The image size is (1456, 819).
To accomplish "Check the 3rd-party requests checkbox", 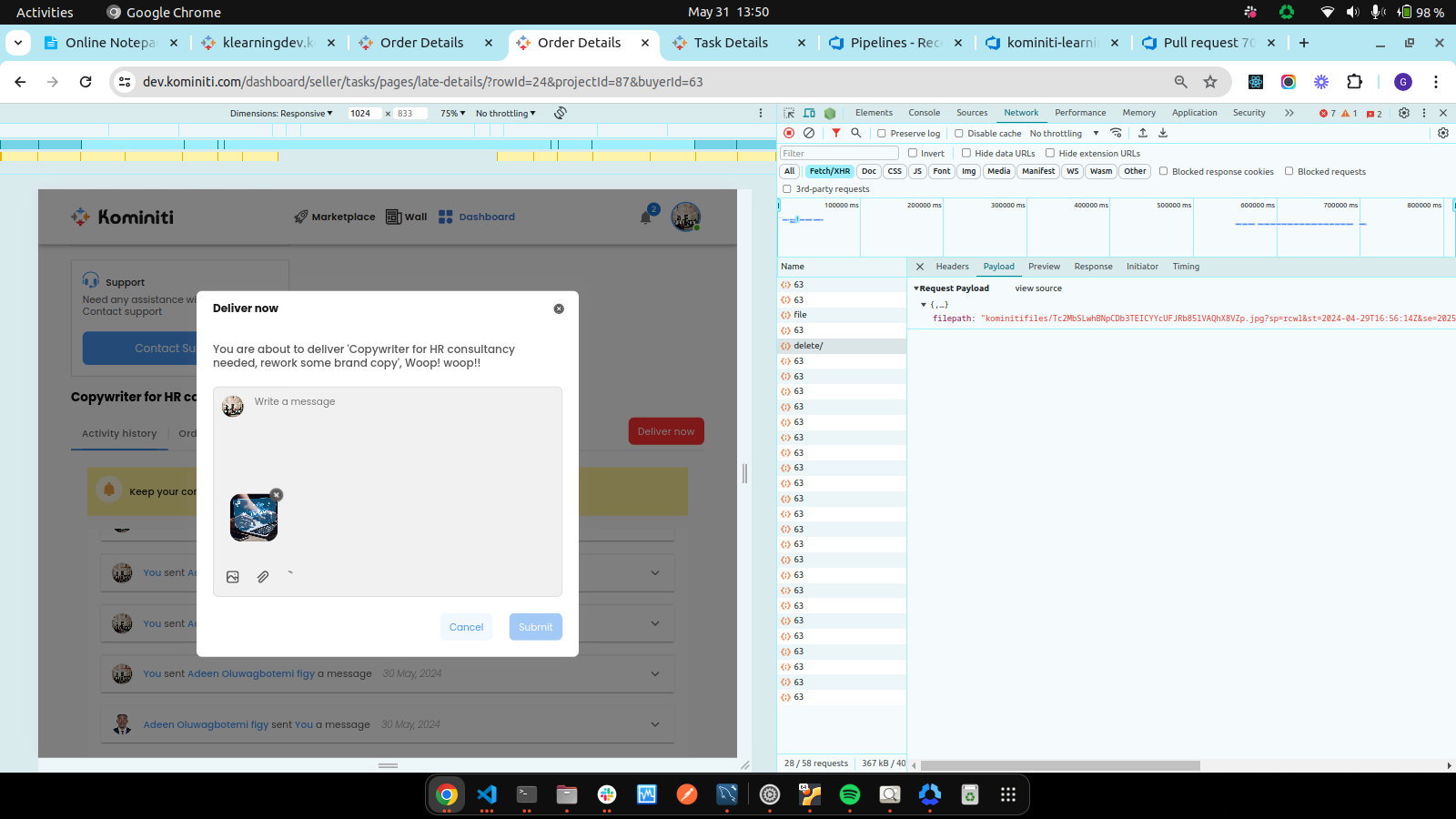I will [x=787, y=189].
